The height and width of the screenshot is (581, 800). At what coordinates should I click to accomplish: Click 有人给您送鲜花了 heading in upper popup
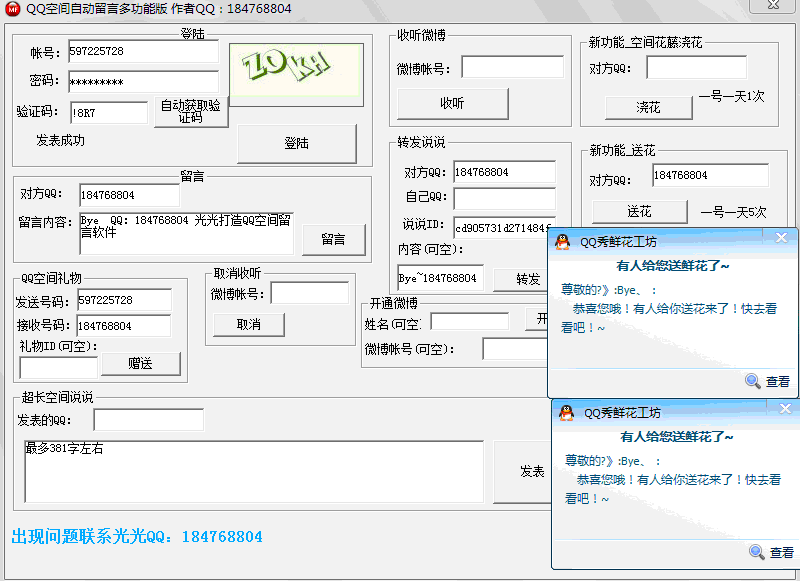(x=673, y=266)
